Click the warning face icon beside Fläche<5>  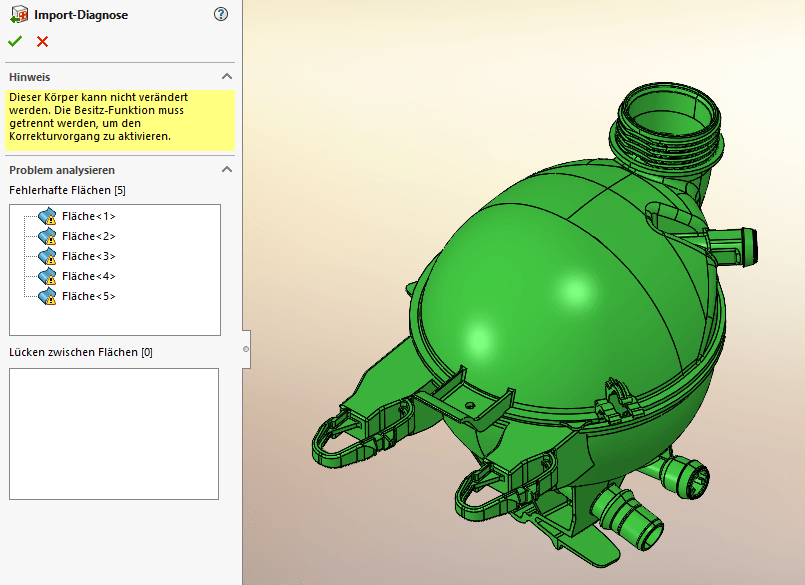pyautogui.click(x=47, y=296)
